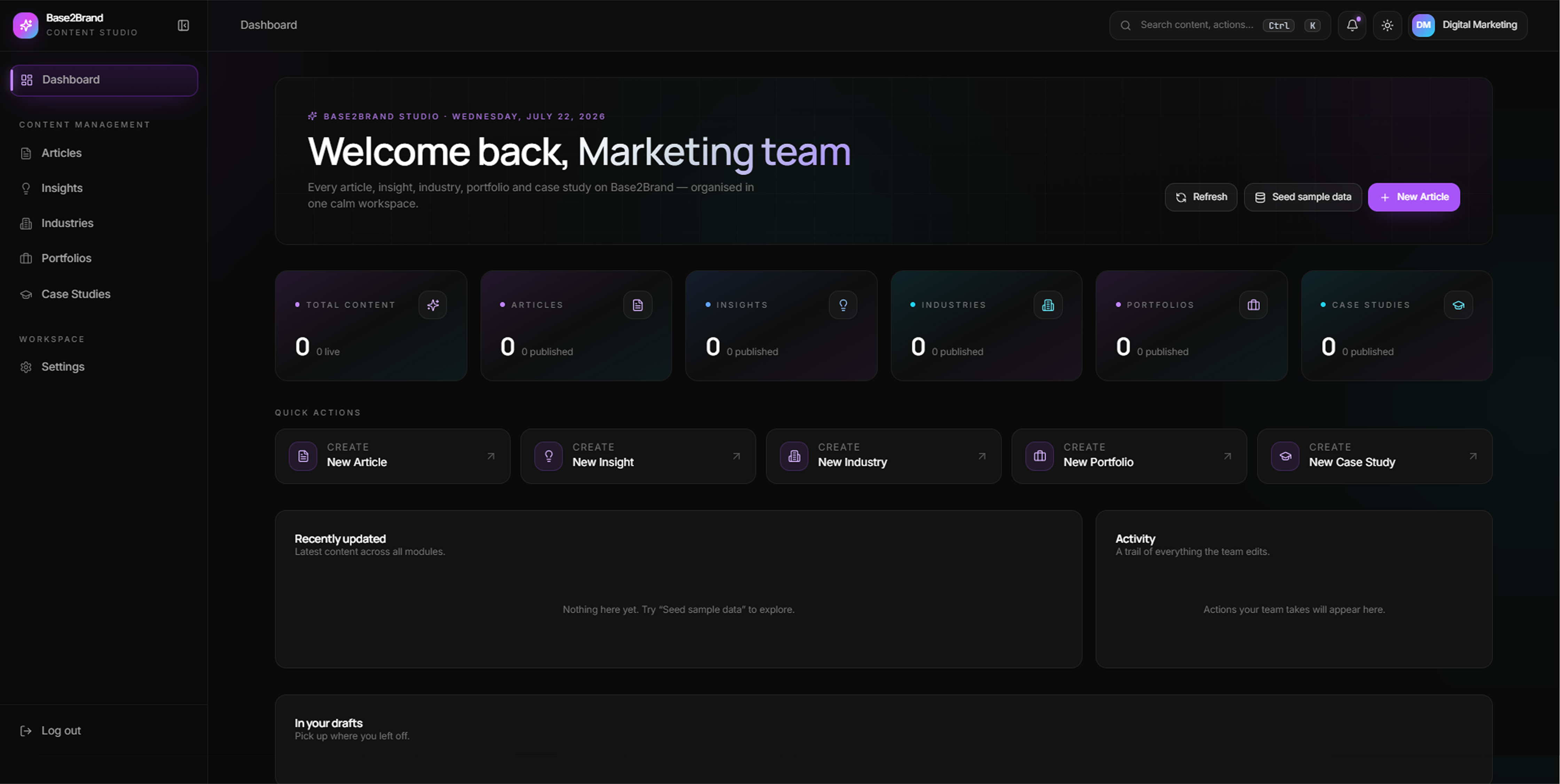Open the Create New Case Study quick action

tap(1375, 456)
